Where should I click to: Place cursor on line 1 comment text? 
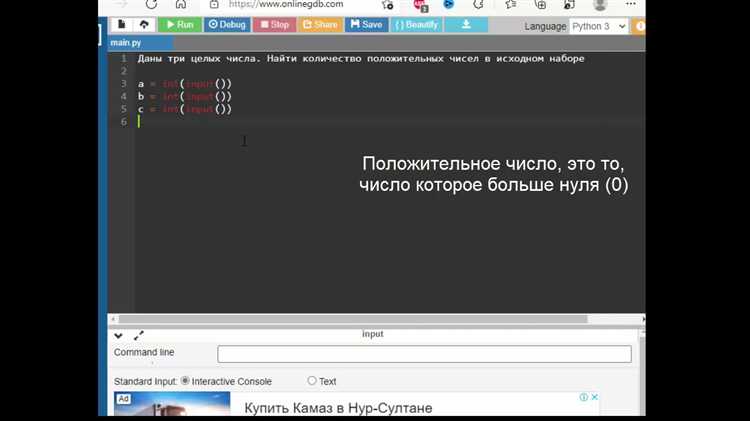361,58
